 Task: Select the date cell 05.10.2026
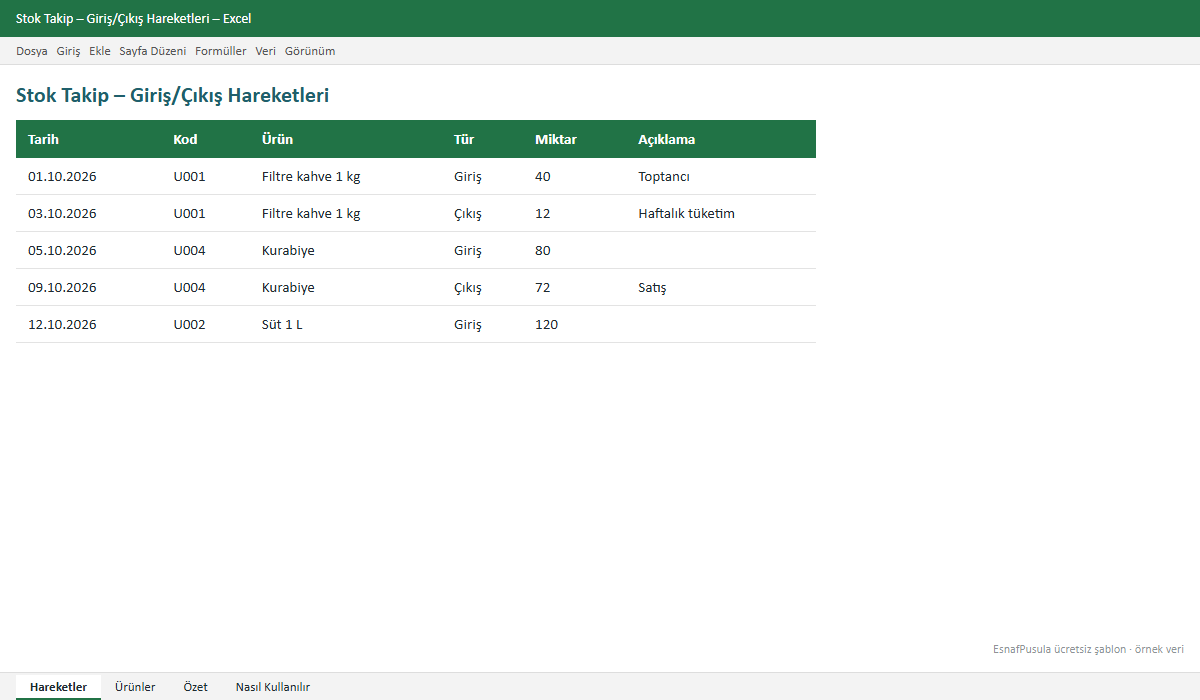click(x=88, y=250)
